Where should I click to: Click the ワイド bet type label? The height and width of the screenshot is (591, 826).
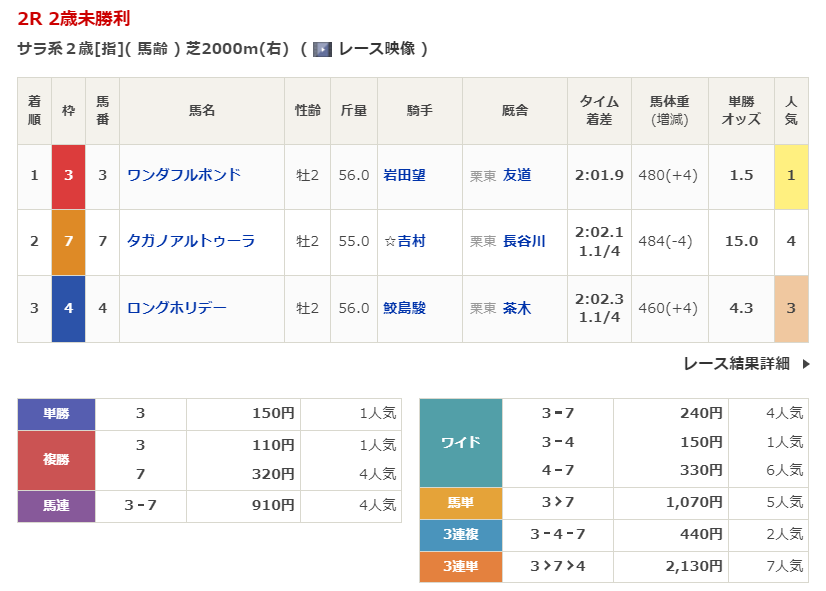coord(460,442)
